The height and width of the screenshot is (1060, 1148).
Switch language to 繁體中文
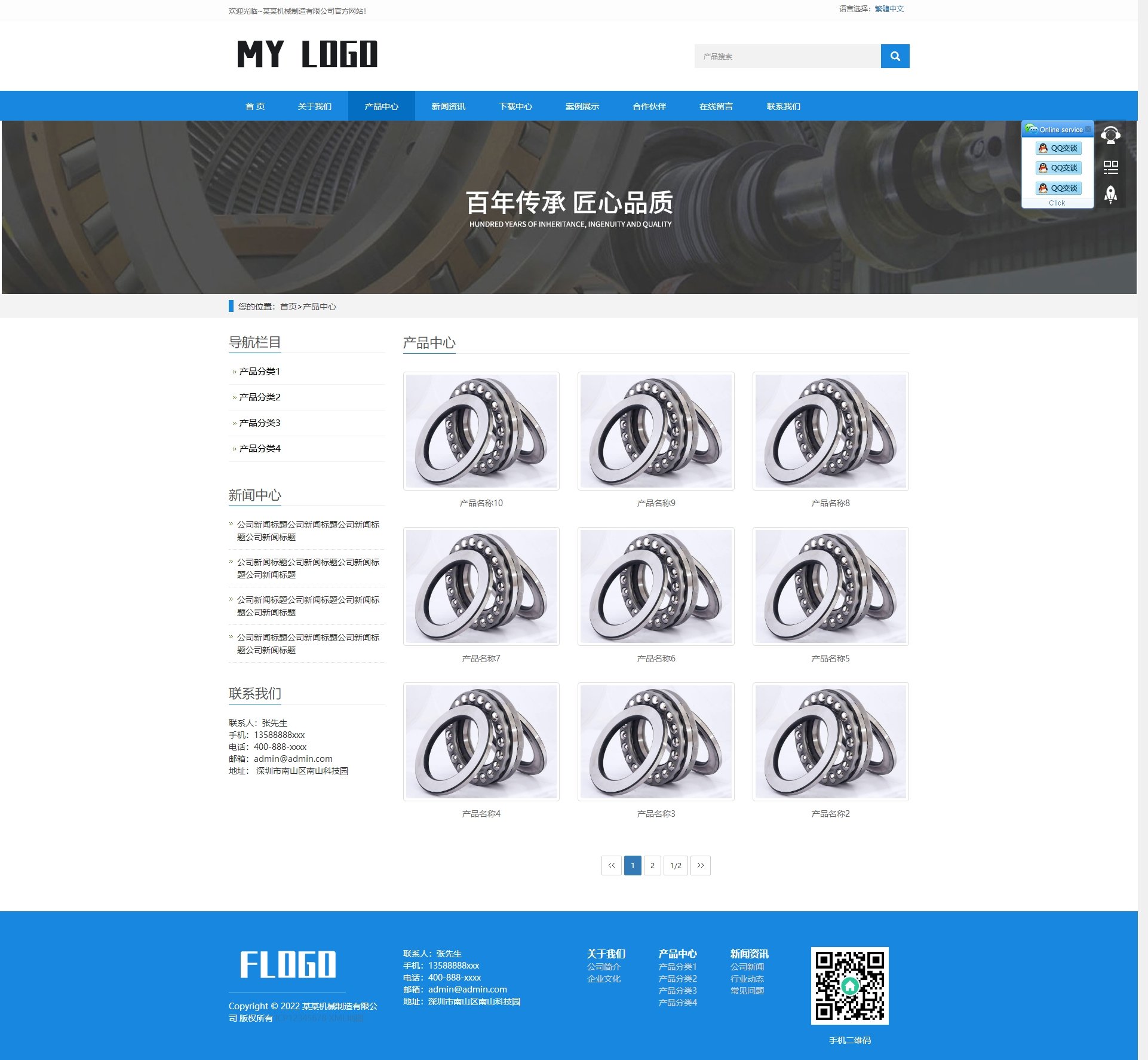coord(889,9)
